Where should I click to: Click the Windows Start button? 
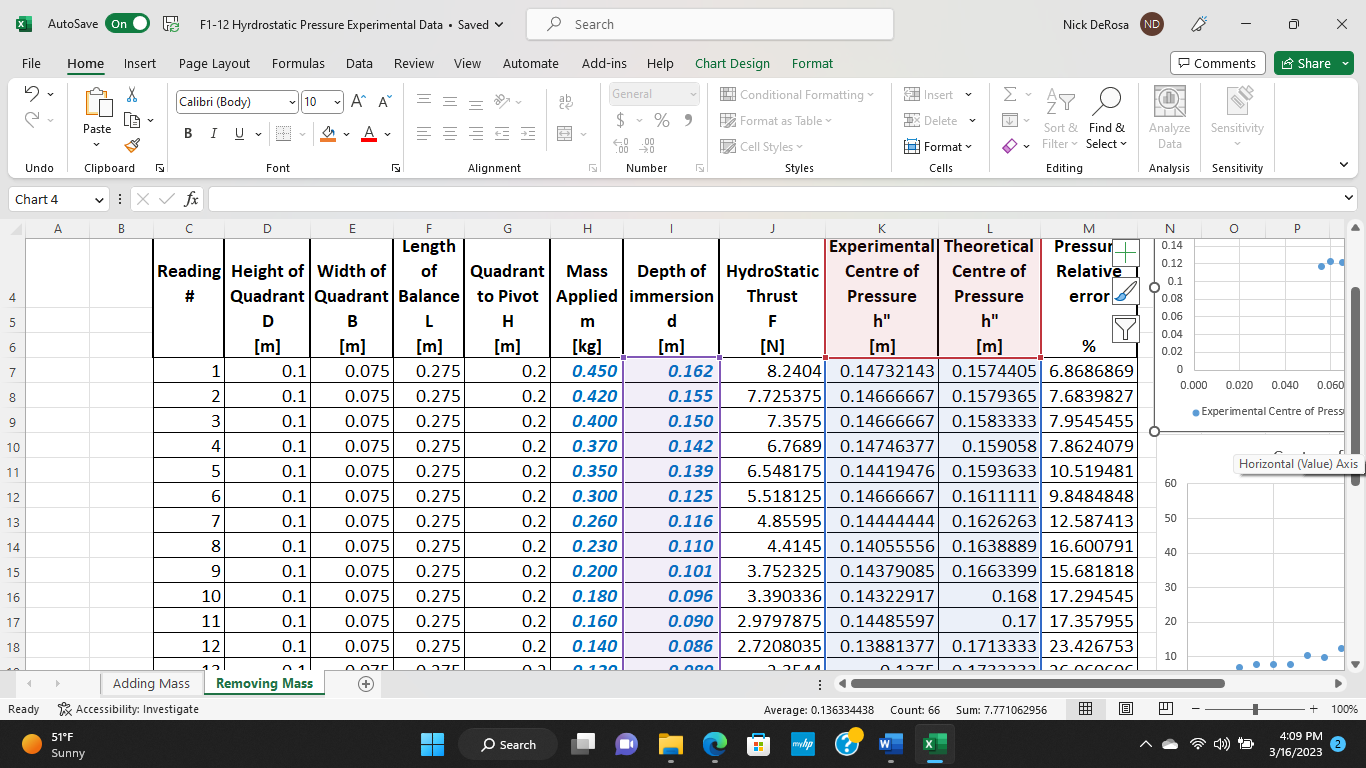coord(432,744)
